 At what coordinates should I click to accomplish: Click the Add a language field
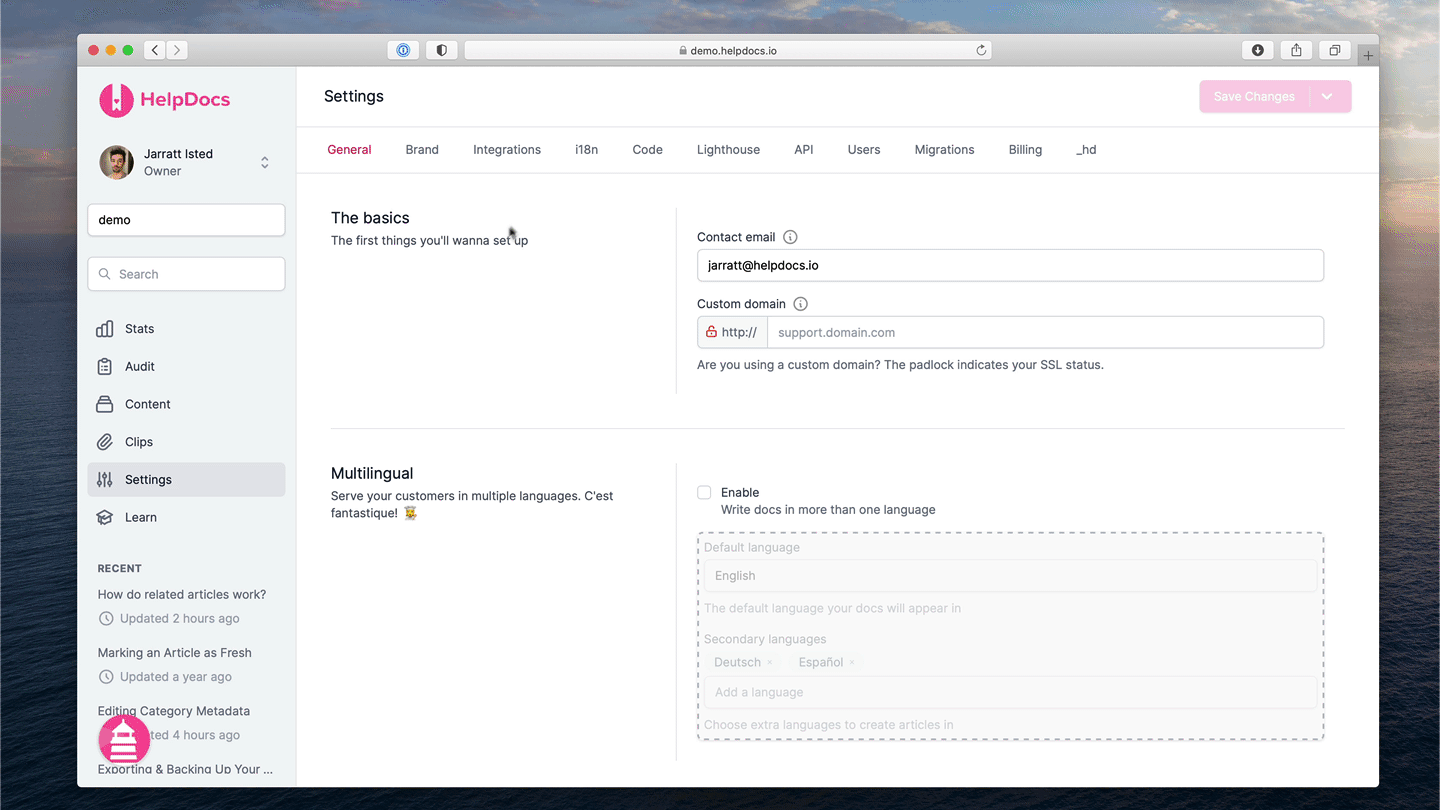coord(1010,692)
